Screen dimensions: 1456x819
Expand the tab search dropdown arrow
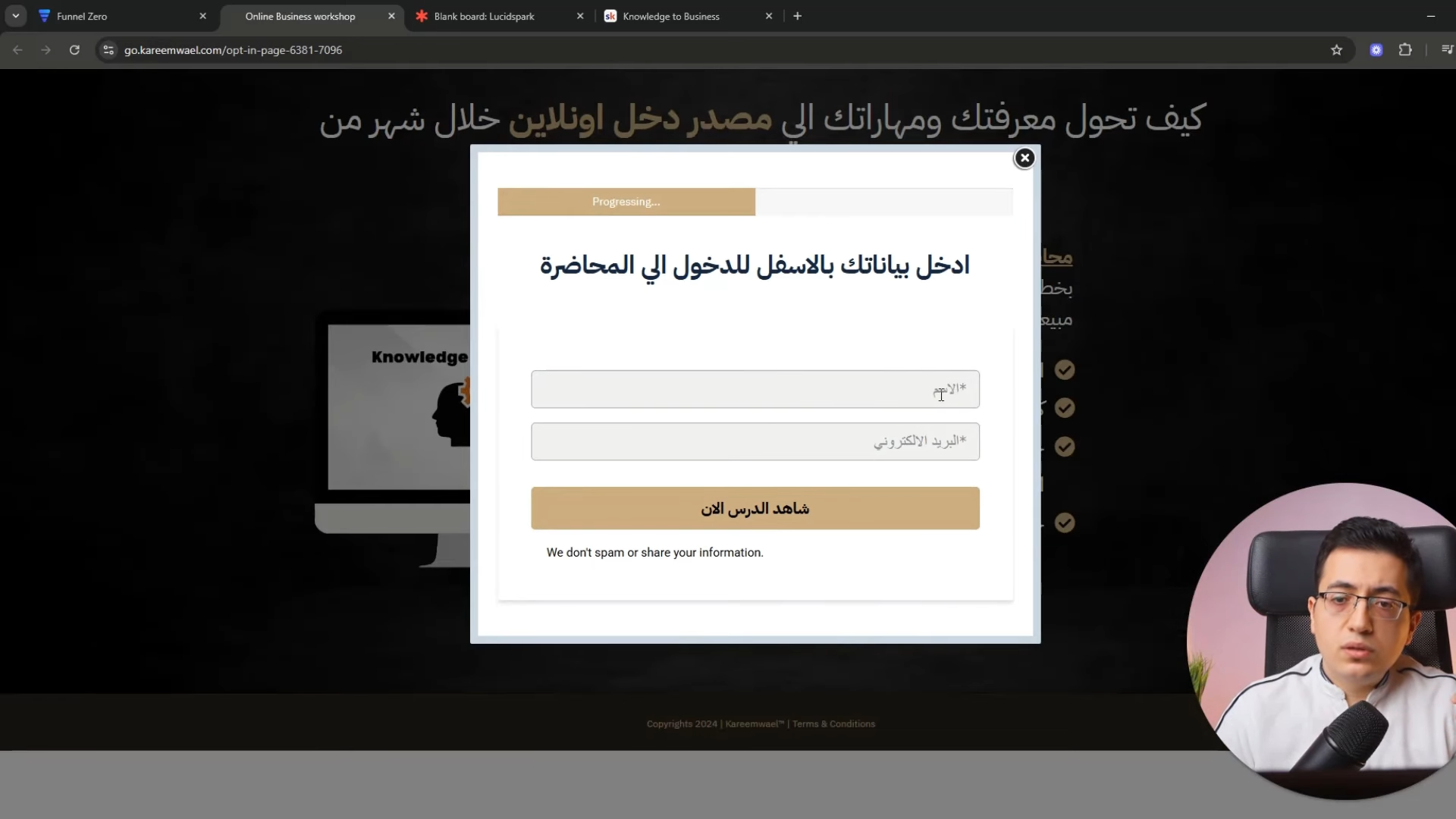click(15, 16)
